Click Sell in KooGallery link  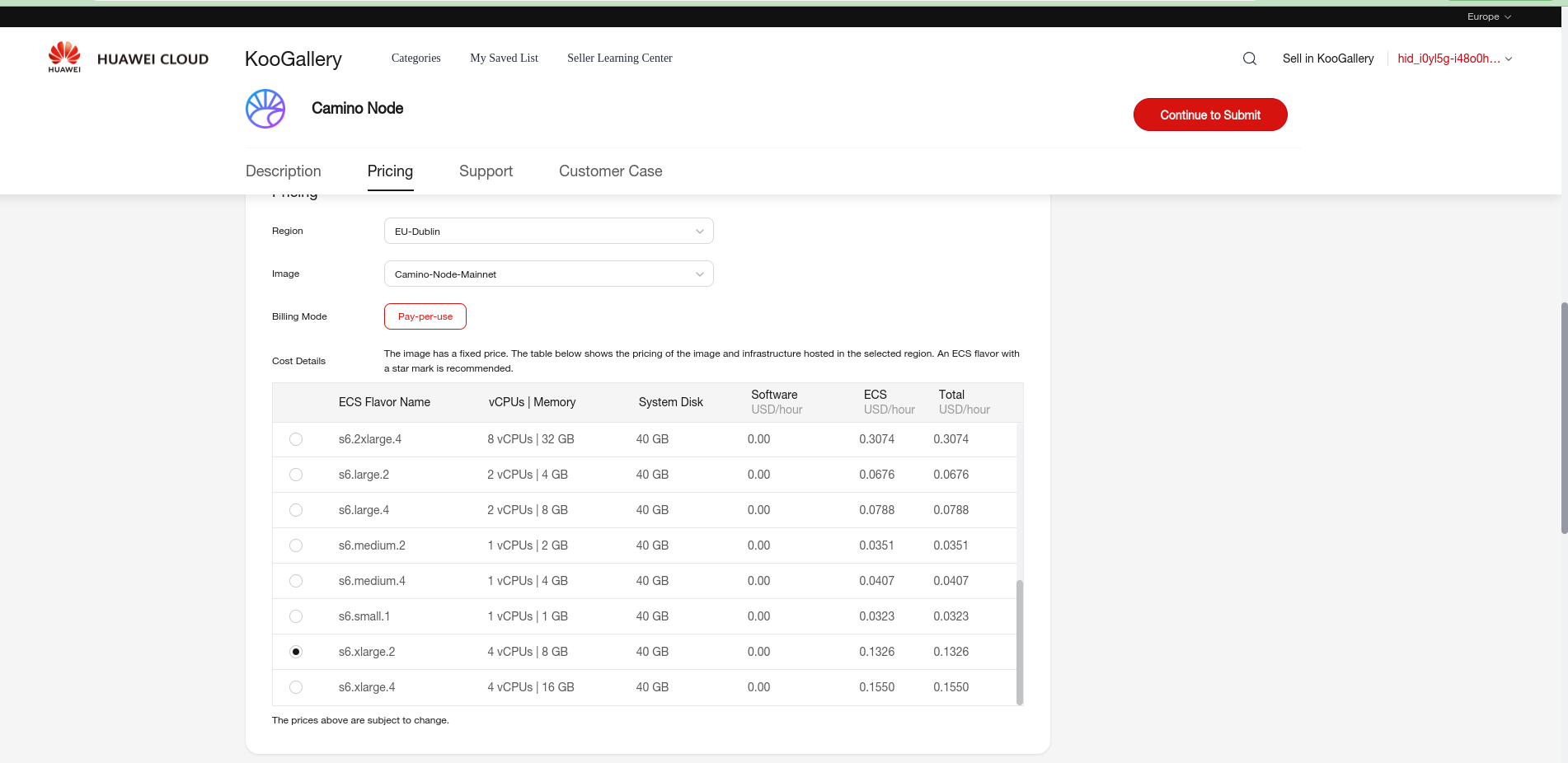(1327, 59)
